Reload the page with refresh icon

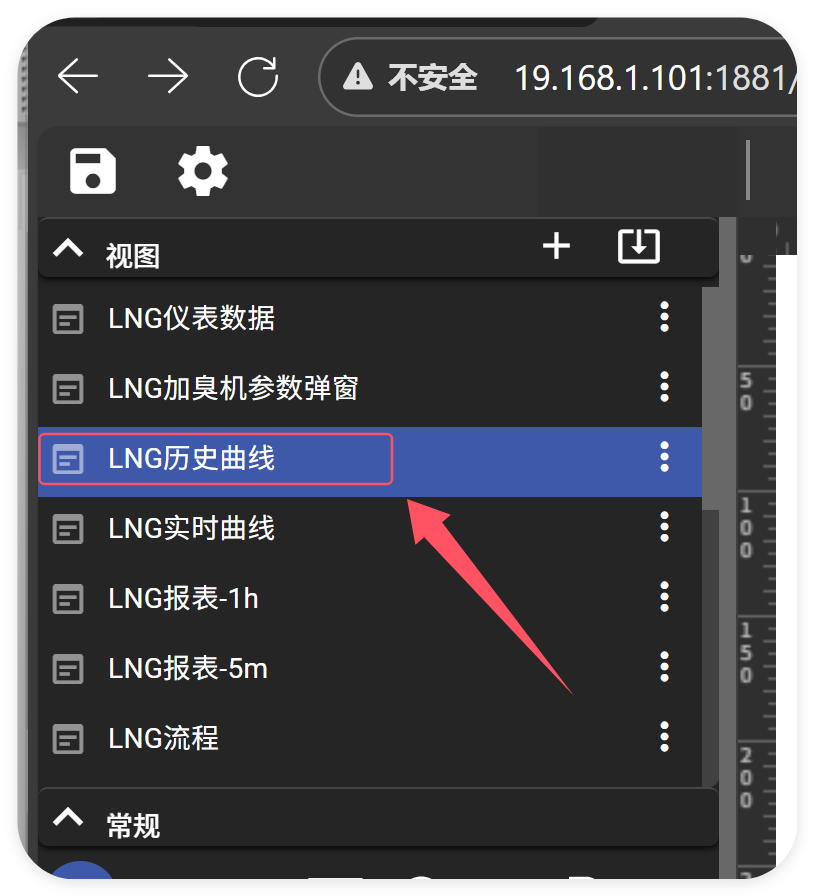(258, 76)
